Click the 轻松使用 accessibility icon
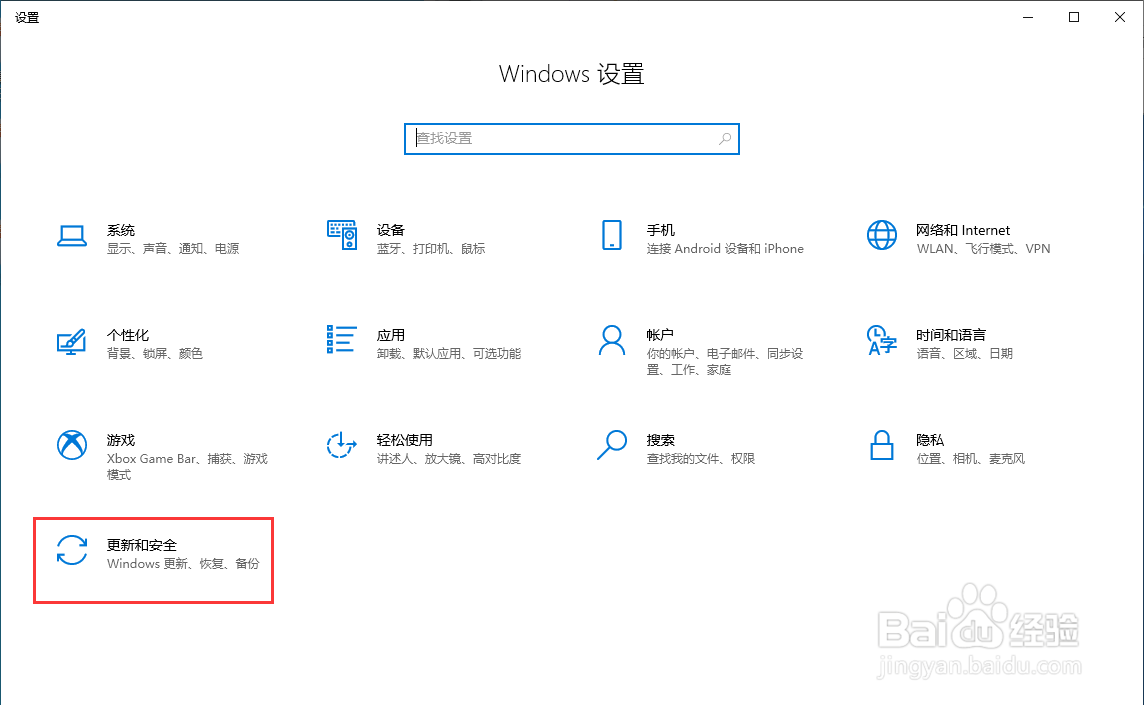 (341, 447)
